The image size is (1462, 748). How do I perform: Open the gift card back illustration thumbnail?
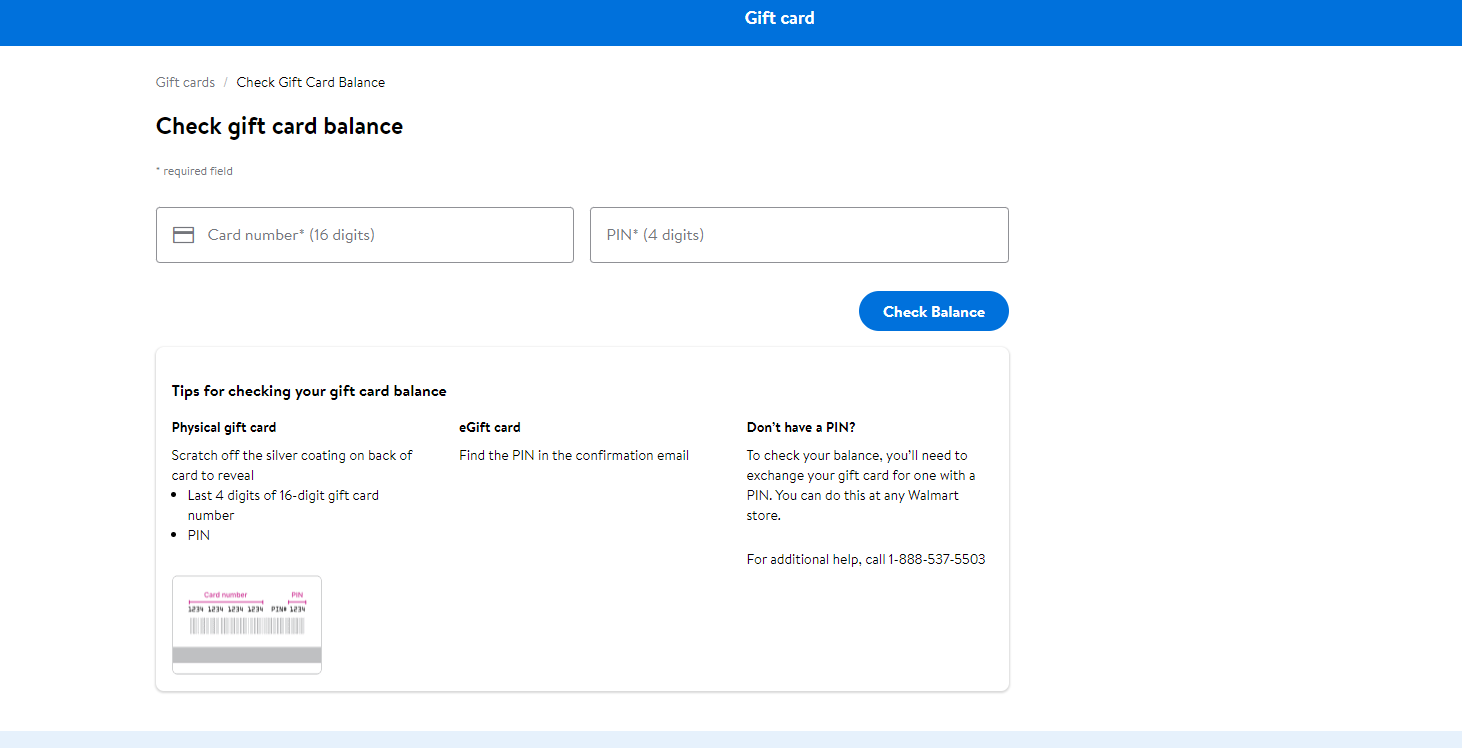point(247,624)
